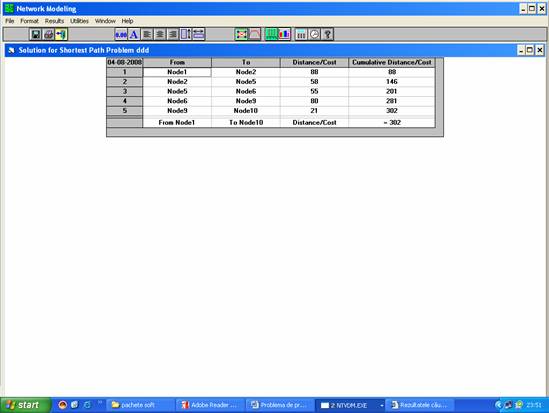Show graphic solution network icon
Viewport: 549px width, 413px height.
pos(241,34)
